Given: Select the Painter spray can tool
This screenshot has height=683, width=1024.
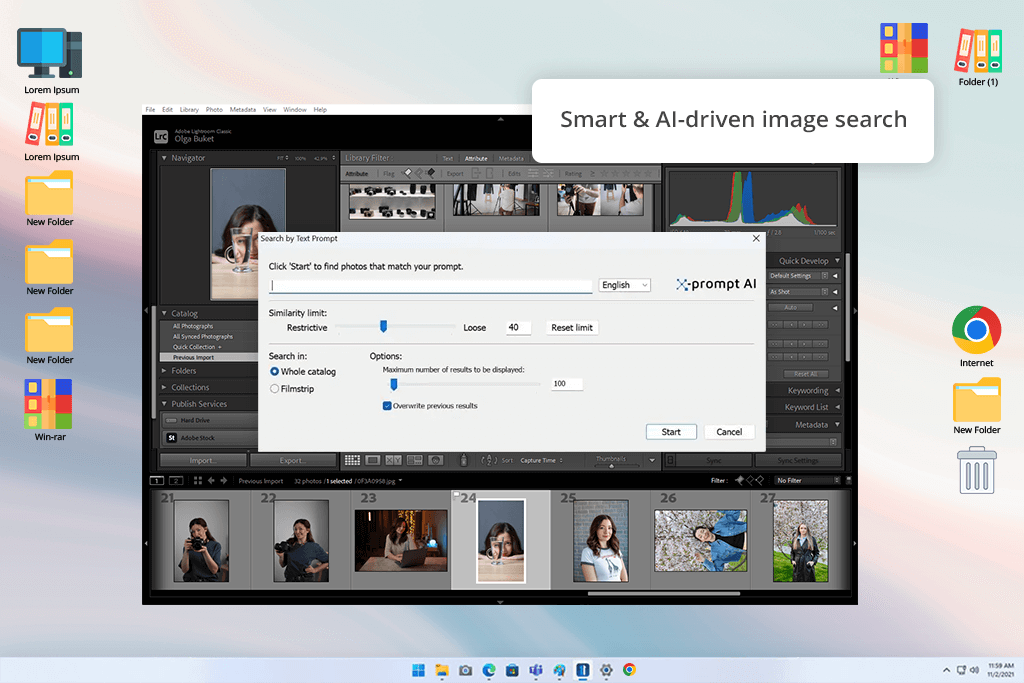Looking at the screenshot, I should 464,460.
